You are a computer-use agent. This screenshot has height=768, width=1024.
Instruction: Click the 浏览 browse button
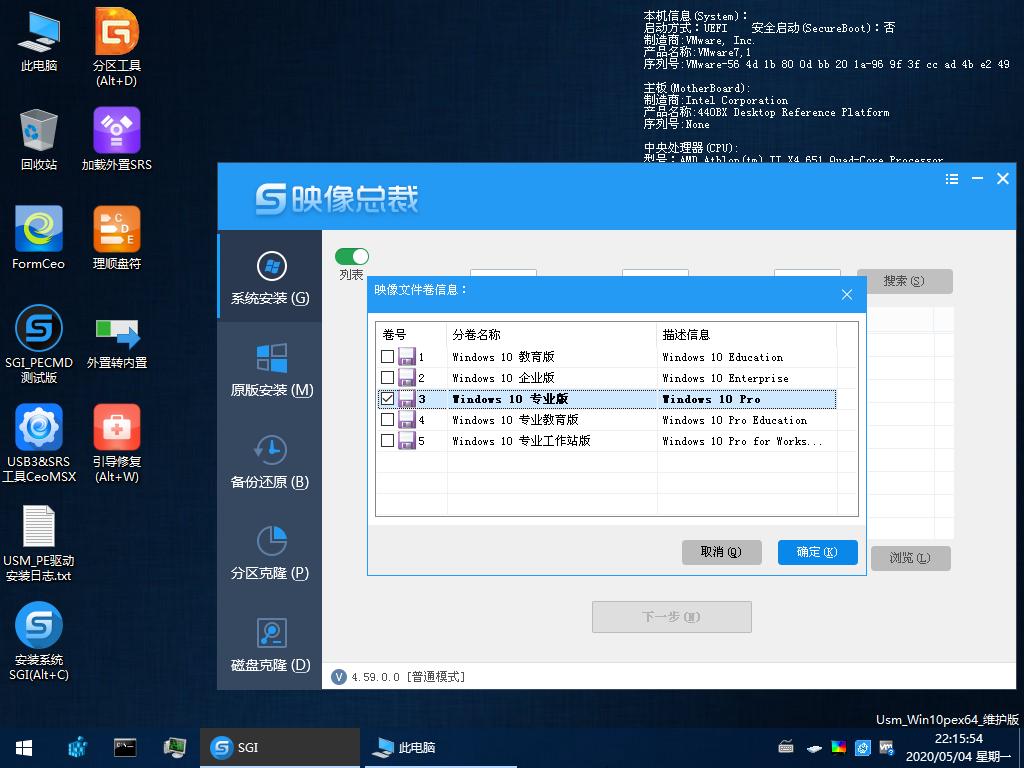[x=911, y=558]
